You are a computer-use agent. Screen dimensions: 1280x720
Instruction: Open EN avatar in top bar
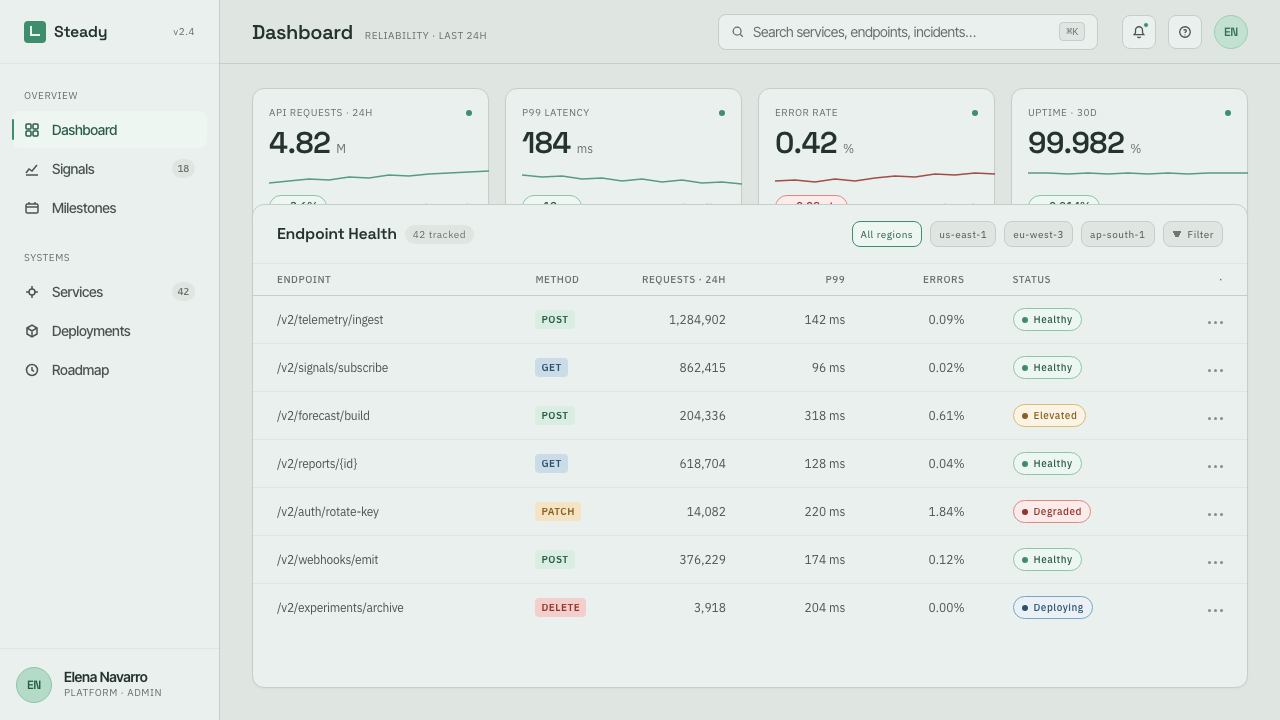pos(1231,32)
